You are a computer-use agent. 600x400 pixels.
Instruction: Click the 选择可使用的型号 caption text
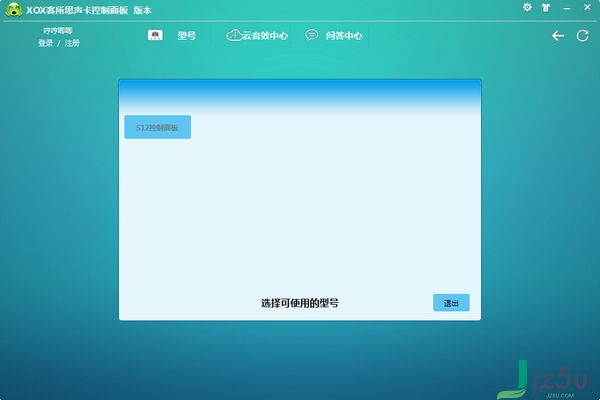tap(300, 303)
